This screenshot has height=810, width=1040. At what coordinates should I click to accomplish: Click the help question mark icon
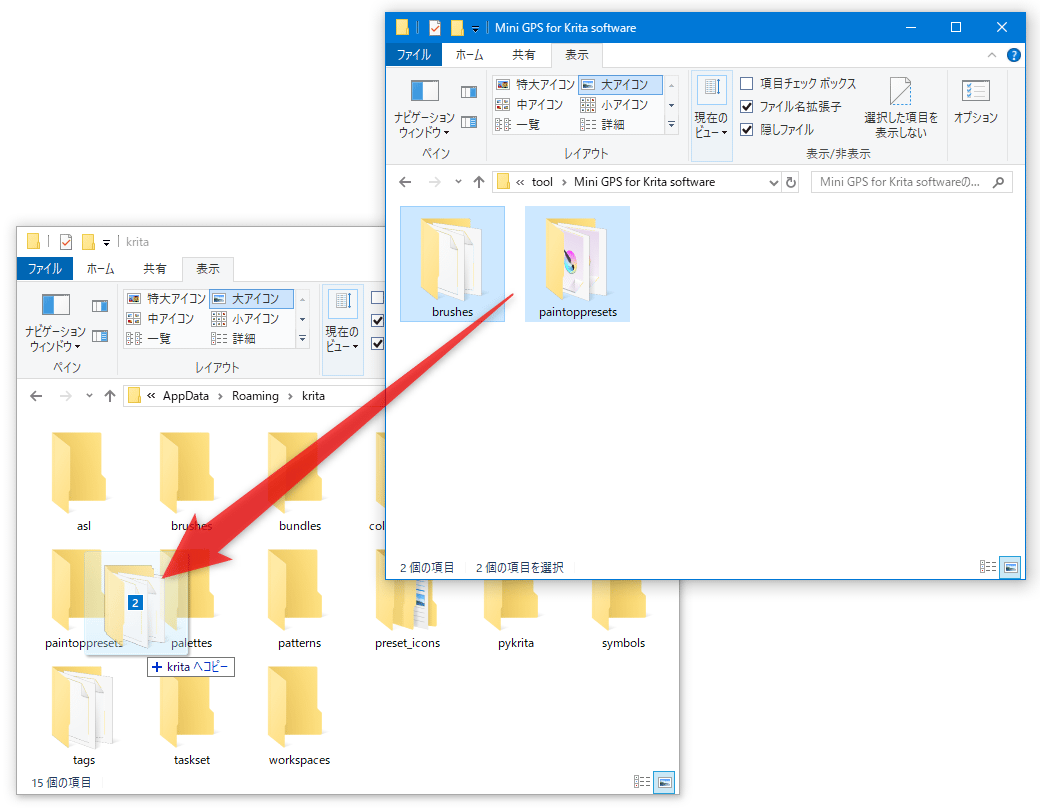click(x=1013, y=55)
